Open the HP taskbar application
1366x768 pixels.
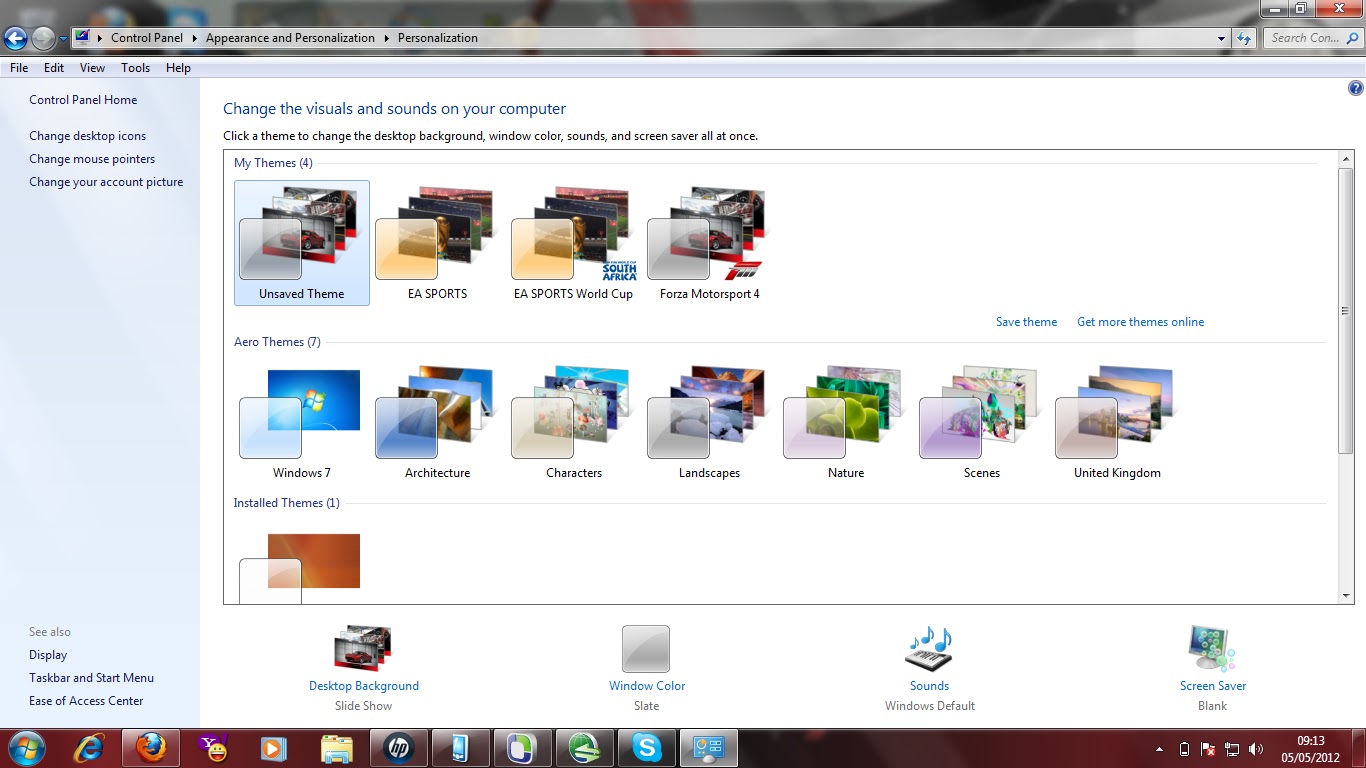tap(399, 748)
